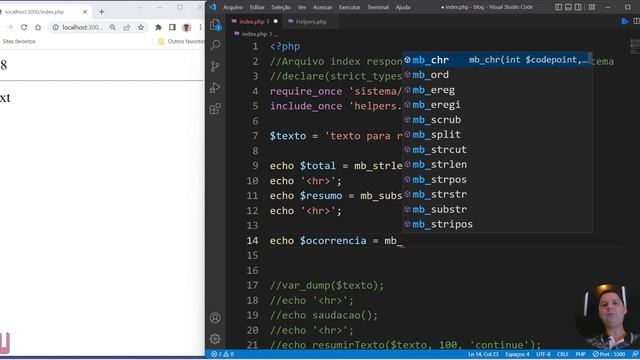Viewport: 640px width, 360px height.
Task: Open the Acessar menu
Action: coord(322,7)
